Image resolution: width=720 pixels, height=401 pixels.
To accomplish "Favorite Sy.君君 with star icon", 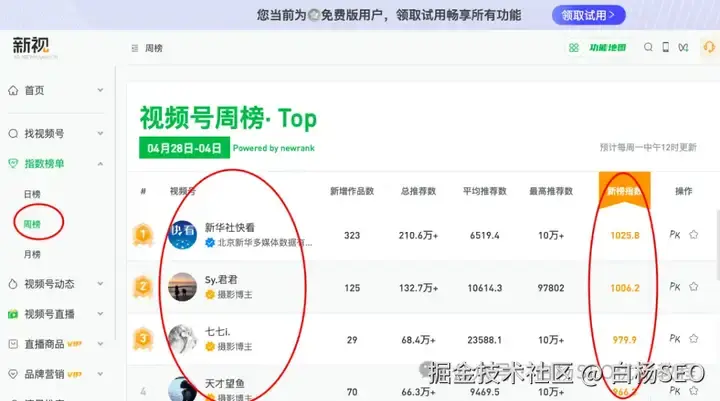I will 693,287.
